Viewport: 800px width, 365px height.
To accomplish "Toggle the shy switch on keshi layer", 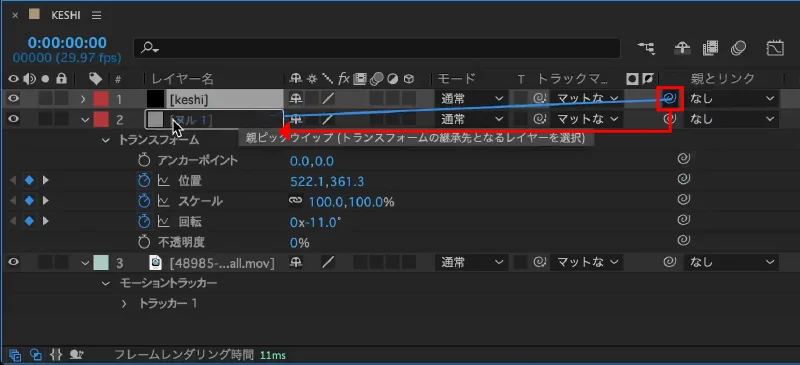I will [x=296, y=98].
